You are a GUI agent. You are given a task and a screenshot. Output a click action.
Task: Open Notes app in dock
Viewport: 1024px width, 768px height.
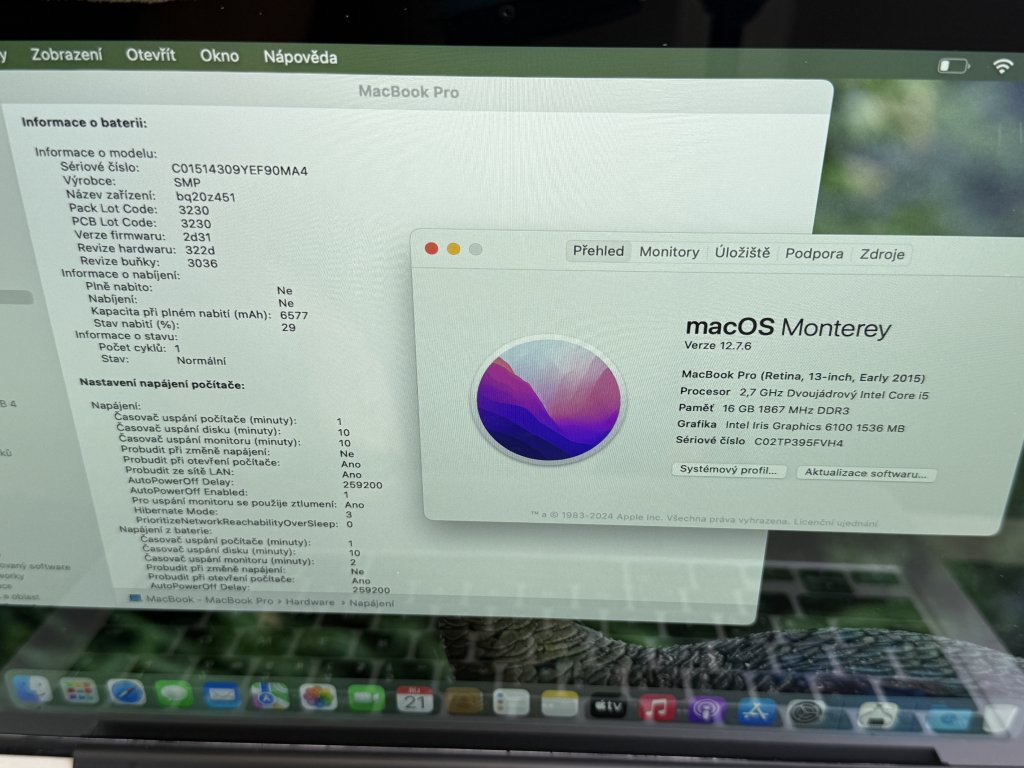click(x=560, y=705)
